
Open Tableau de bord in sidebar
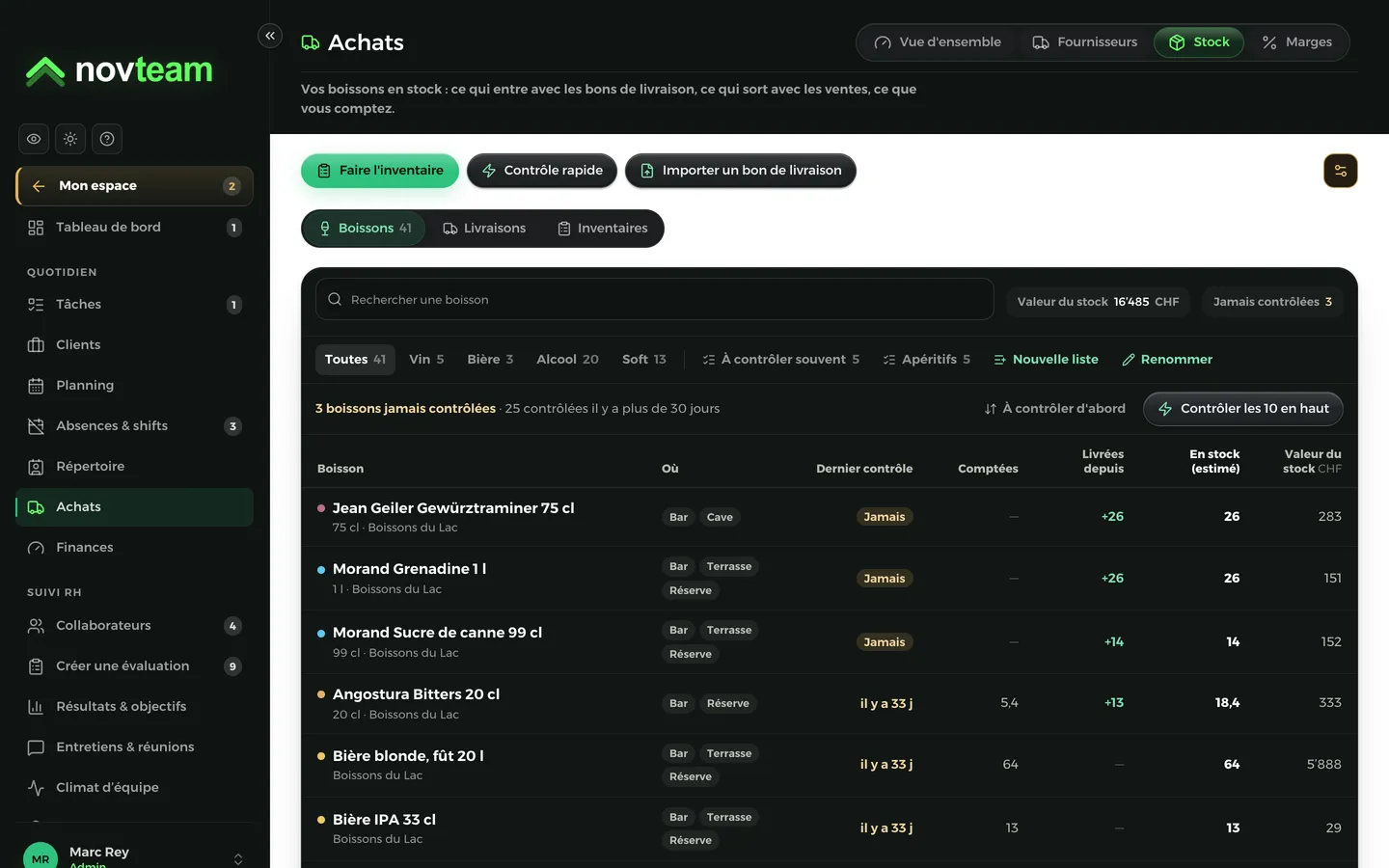[x=134, y=228]
